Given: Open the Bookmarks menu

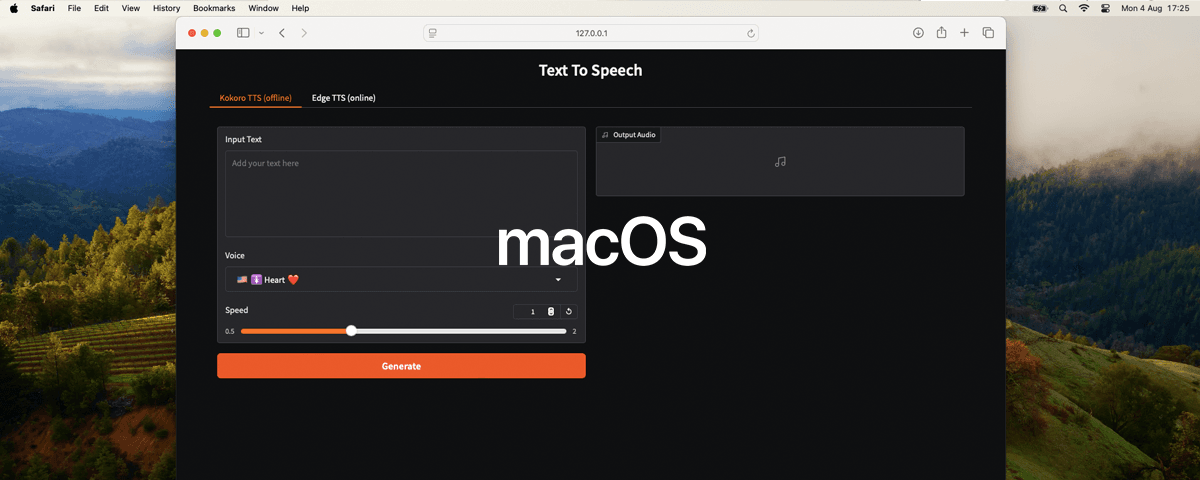Looking at the screenshot, I should pyautogui.click(x=214, y=8).
